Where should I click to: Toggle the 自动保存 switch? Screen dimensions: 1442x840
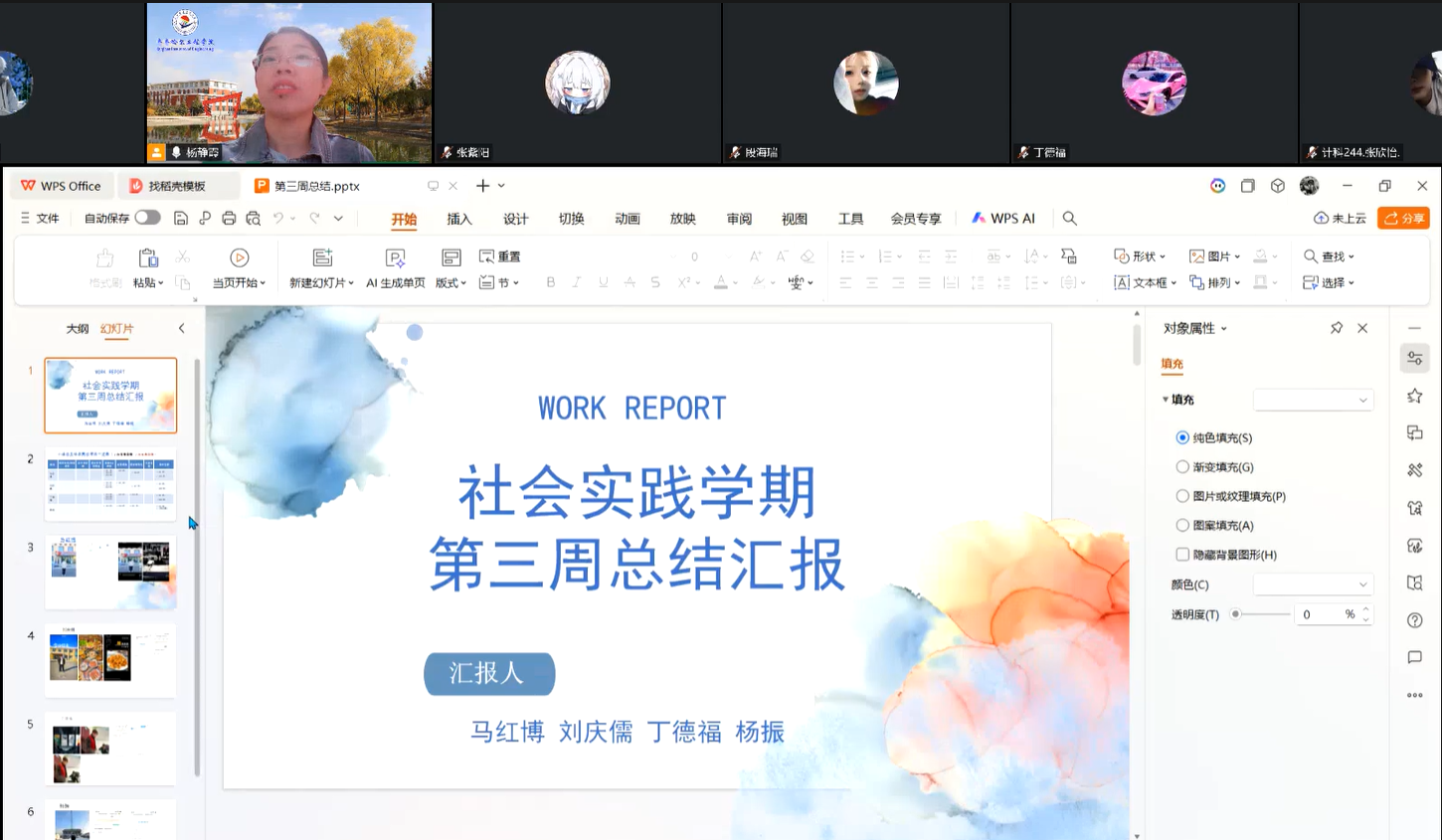pyautogui.click(x=148, y=218)
